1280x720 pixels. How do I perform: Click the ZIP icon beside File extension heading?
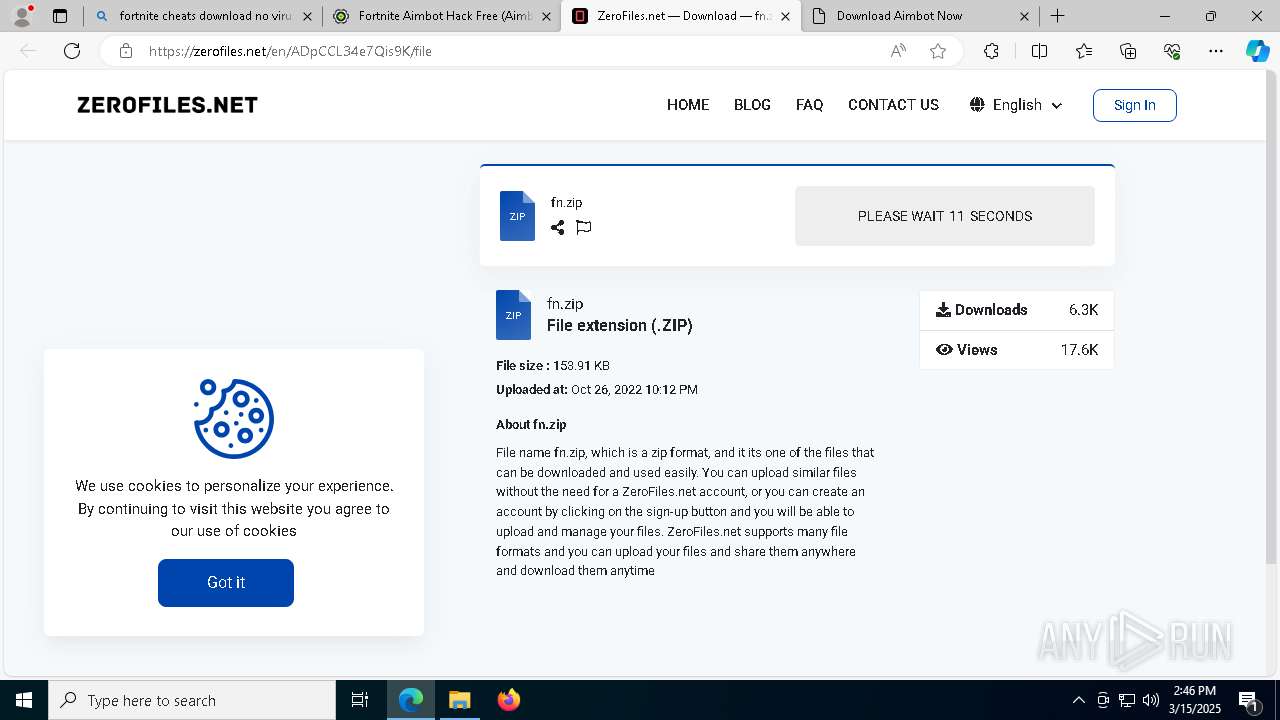pos(513,315)
